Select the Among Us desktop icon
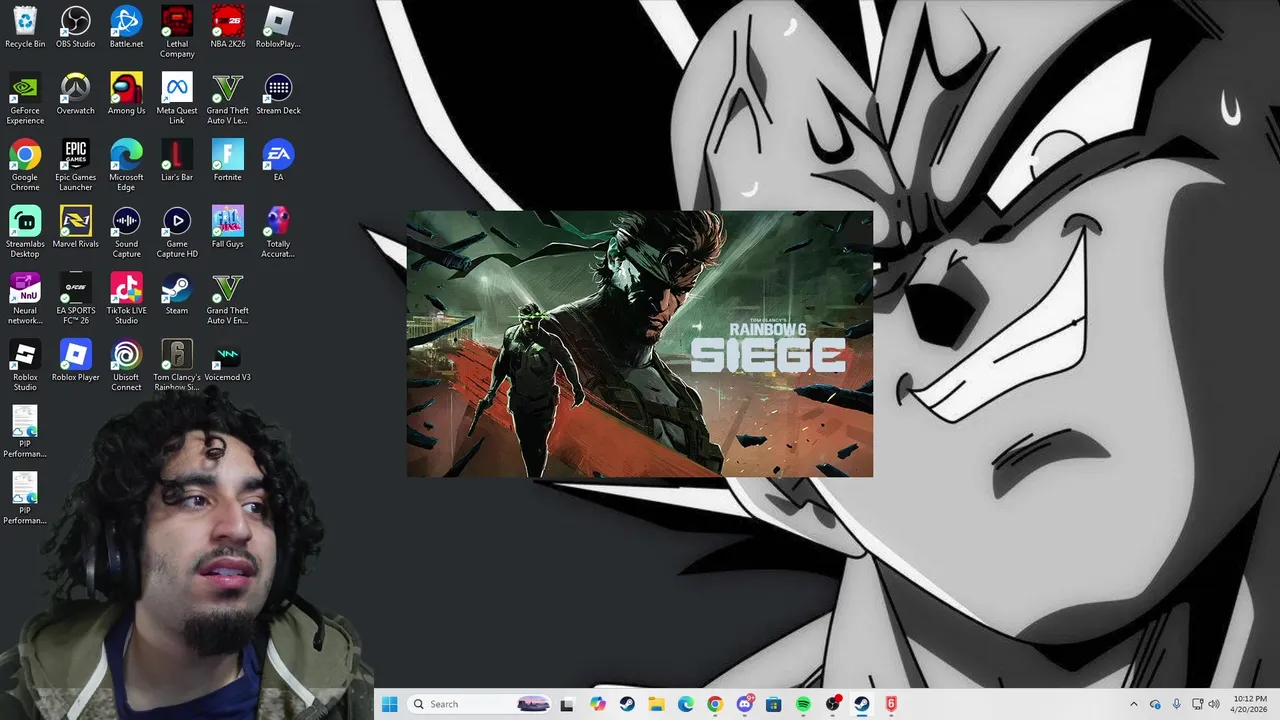This screenshot has height=720, width=1280. tap(126, 94)
